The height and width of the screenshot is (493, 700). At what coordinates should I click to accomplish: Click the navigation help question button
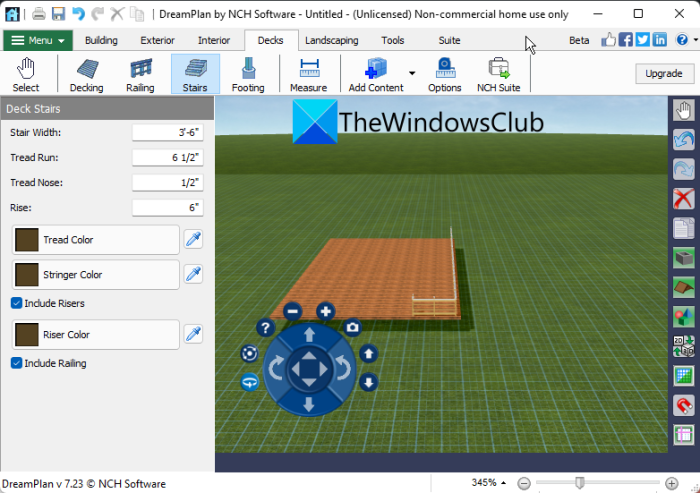point(265,328)
